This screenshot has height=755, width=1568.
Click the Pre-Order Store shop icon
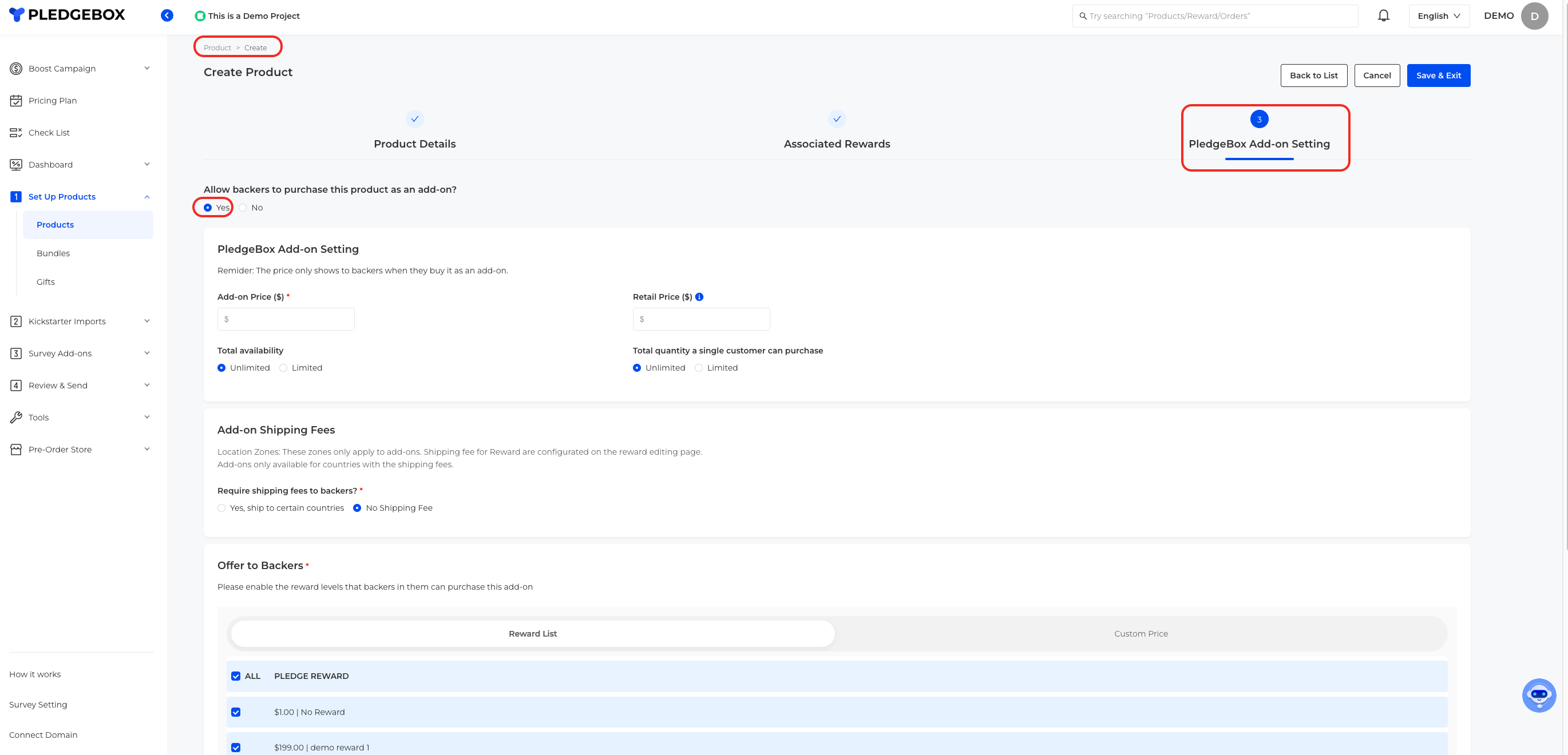[x=16, y=450]
